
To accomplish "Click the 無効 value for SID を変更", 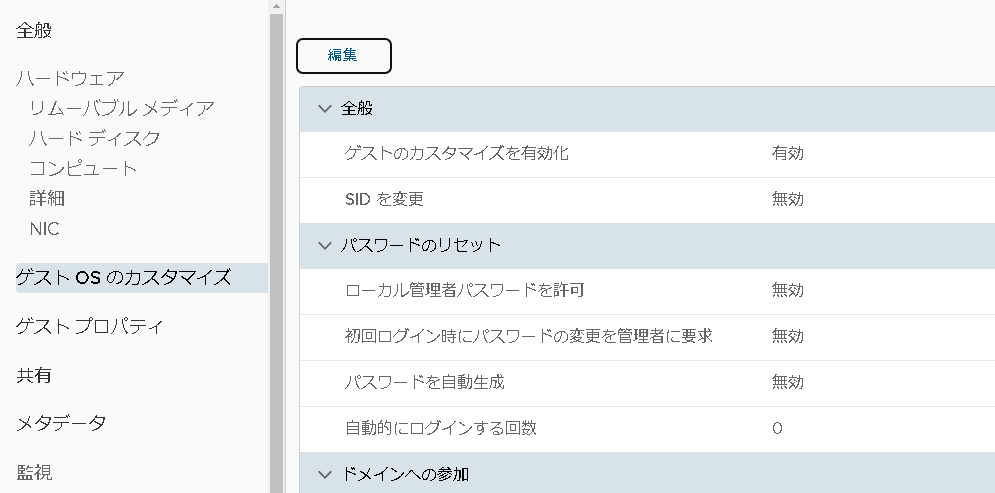I will click(x=787, y=199).
